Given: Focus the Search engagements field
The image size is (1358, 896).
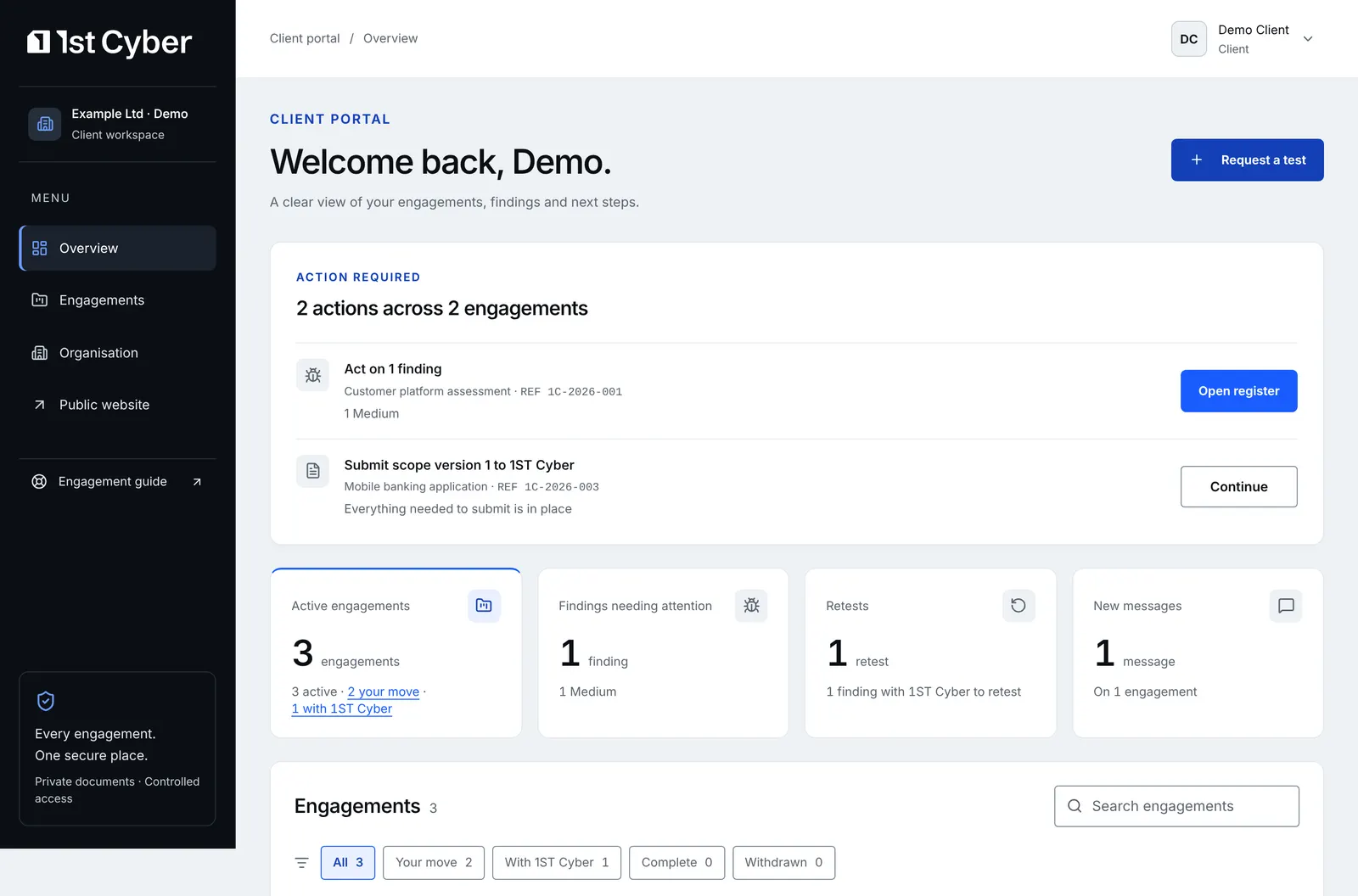Looking at the screenshot, I should 1176,806.
